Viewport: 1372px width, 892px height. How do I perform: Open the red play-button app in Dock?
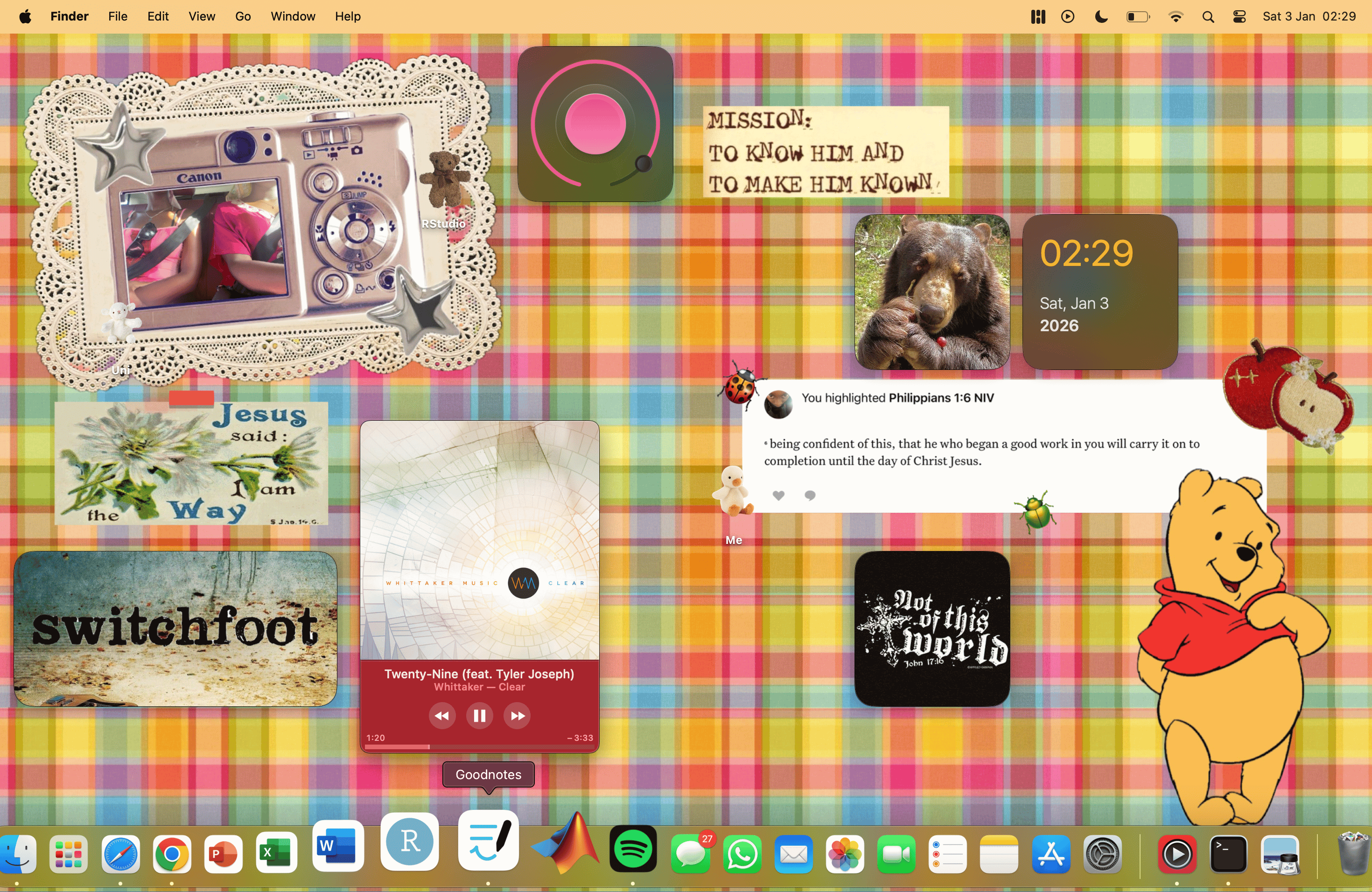[1176, 853]
